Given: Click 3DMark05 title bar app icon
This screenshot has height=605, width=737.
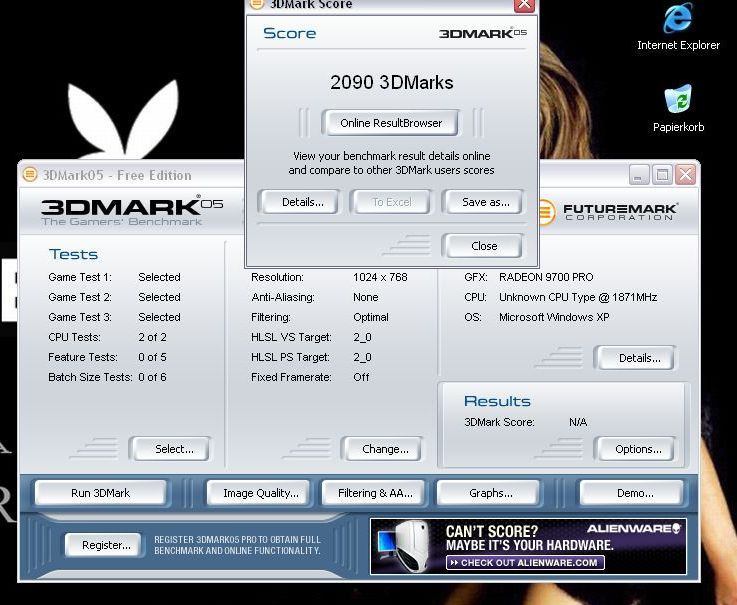Looking at the screenshot, I should click(x=30, y=175).
